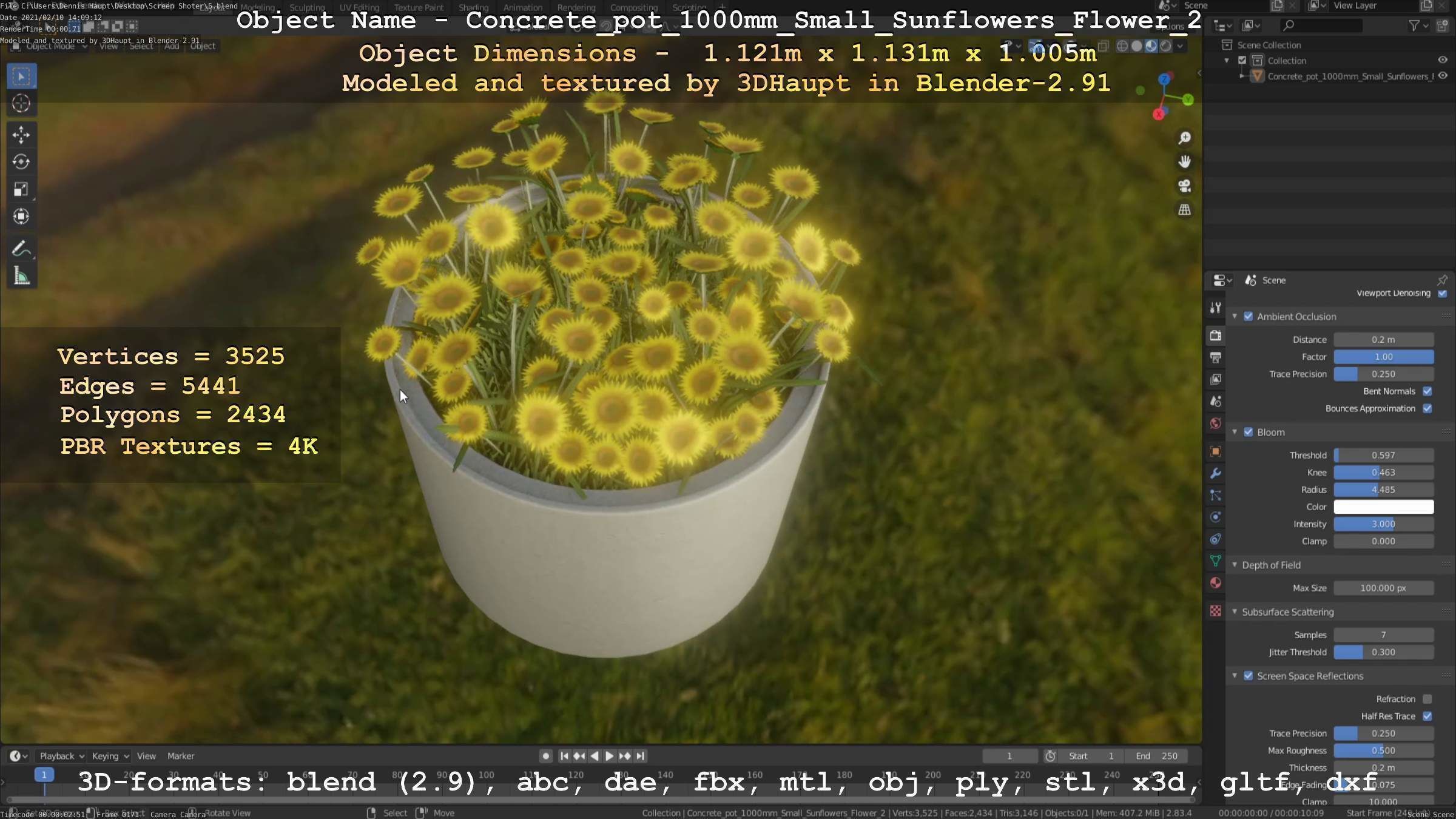
Task: Open timeline Marker menu
Action: click(x=181, y=756)
